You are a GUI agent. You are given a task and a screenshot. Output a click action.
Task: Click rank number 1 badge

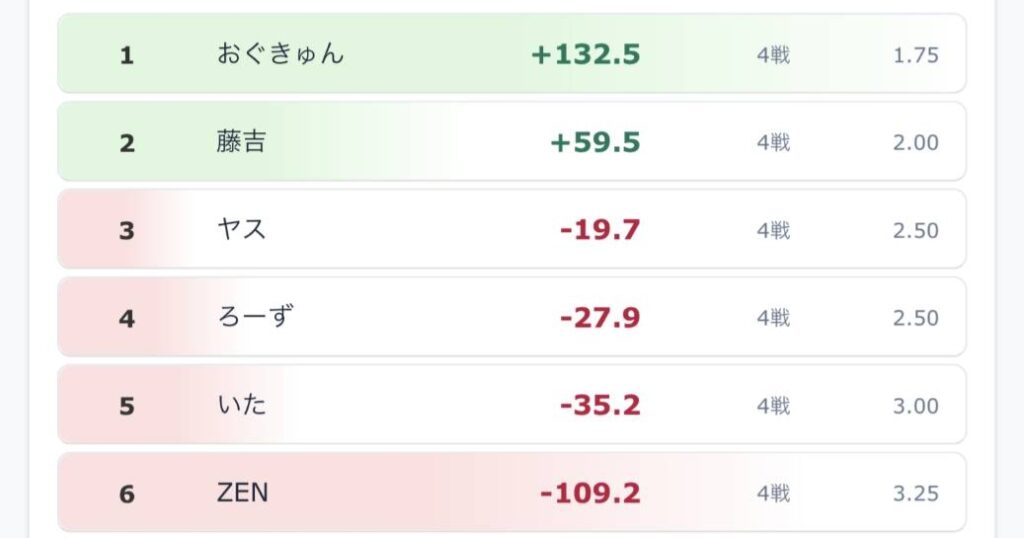click(x=127, y=55)
